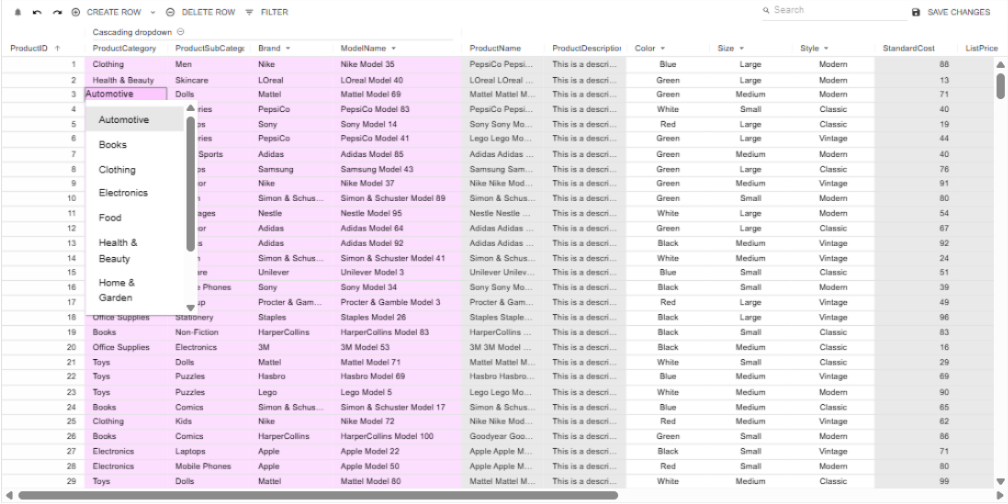Click the dropdown list scrollbar thumb
The image size is (1008, 504).
tap(190, 183)
